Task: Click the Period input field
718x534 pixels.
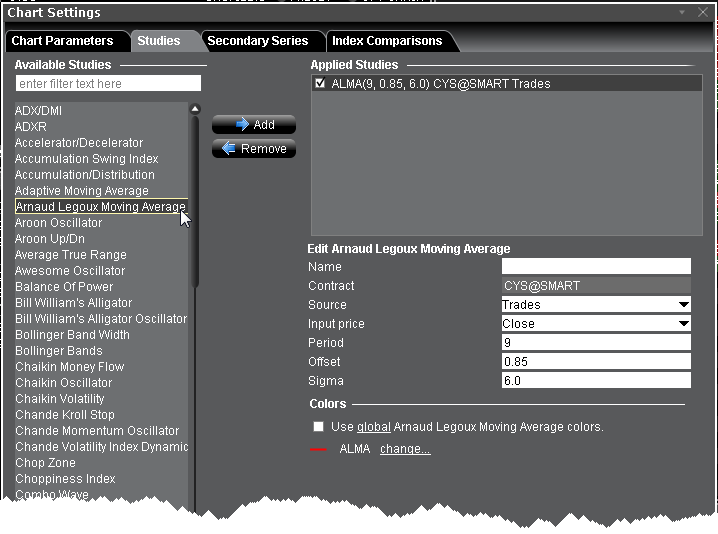Action: click(x=596, y=343)
